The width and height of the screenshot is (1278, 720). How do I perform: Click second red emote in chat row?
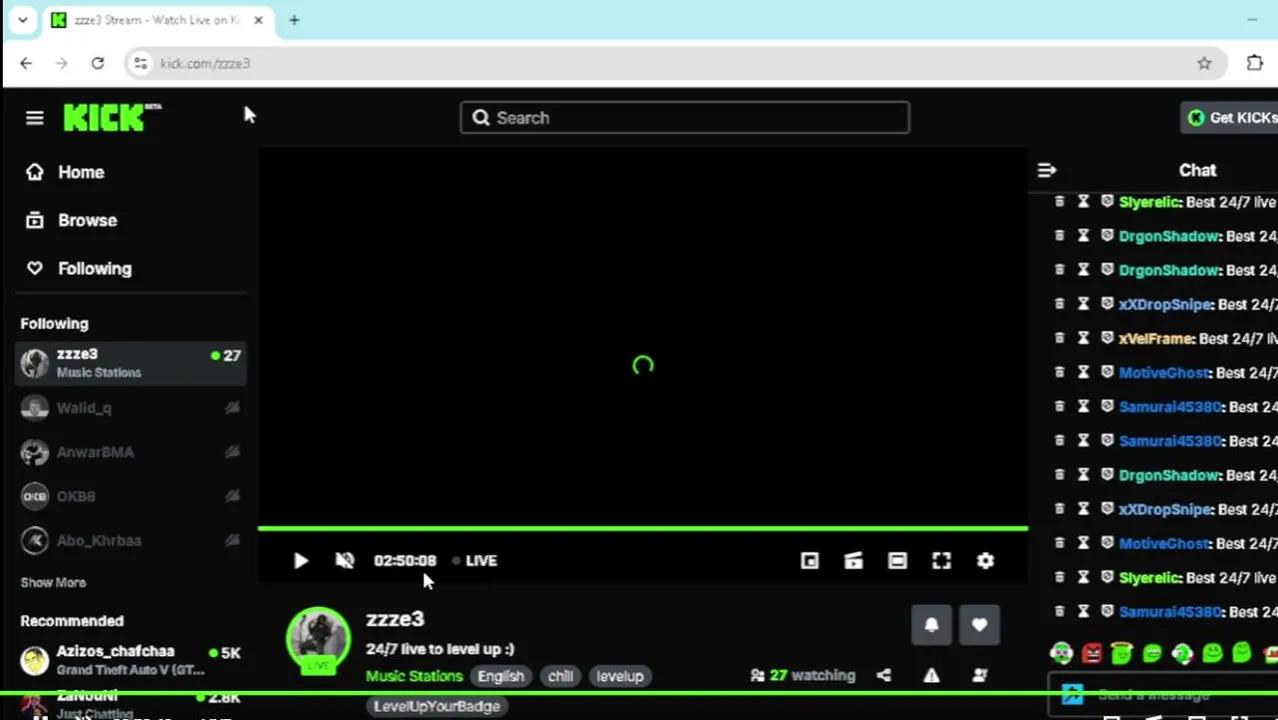pyautogui.click(x=1092, y=654)
